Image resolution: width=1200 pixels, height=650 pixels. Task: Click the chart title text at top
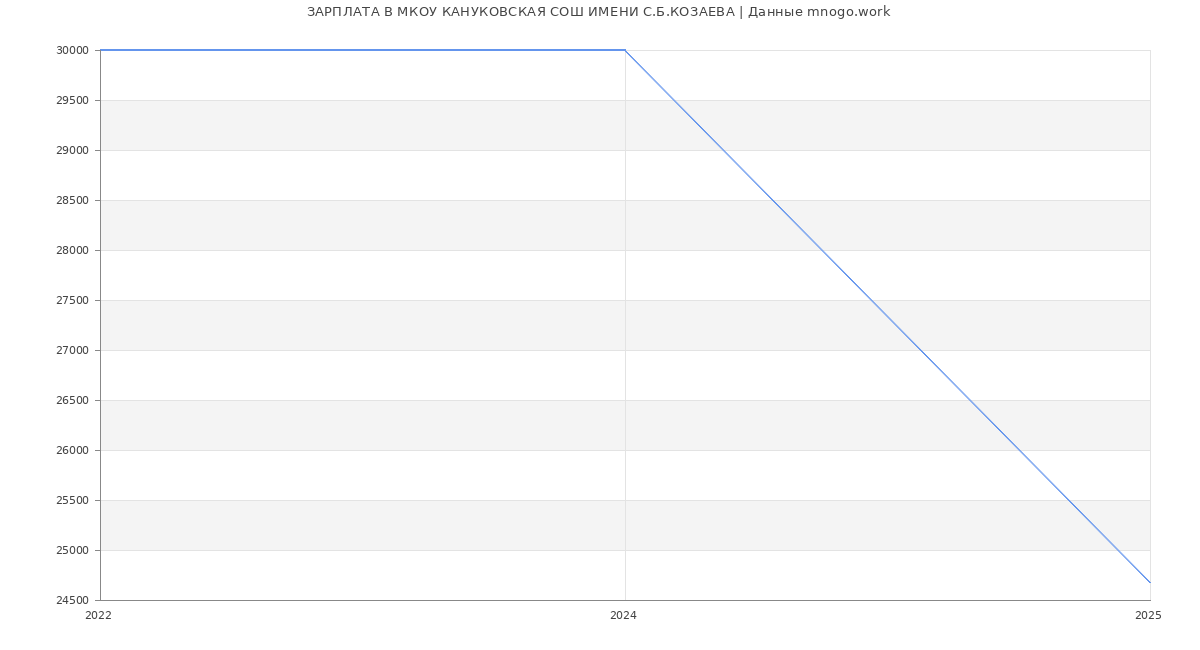click(x=598, y=12)
